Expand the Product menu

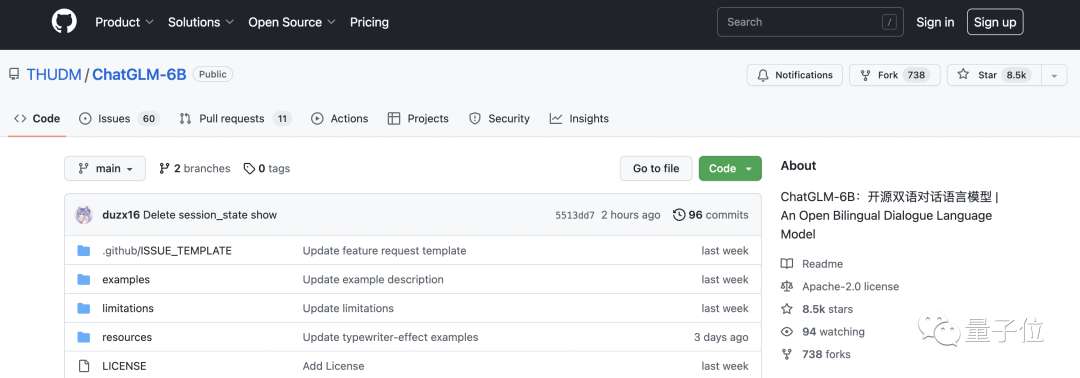pos(125,22)
